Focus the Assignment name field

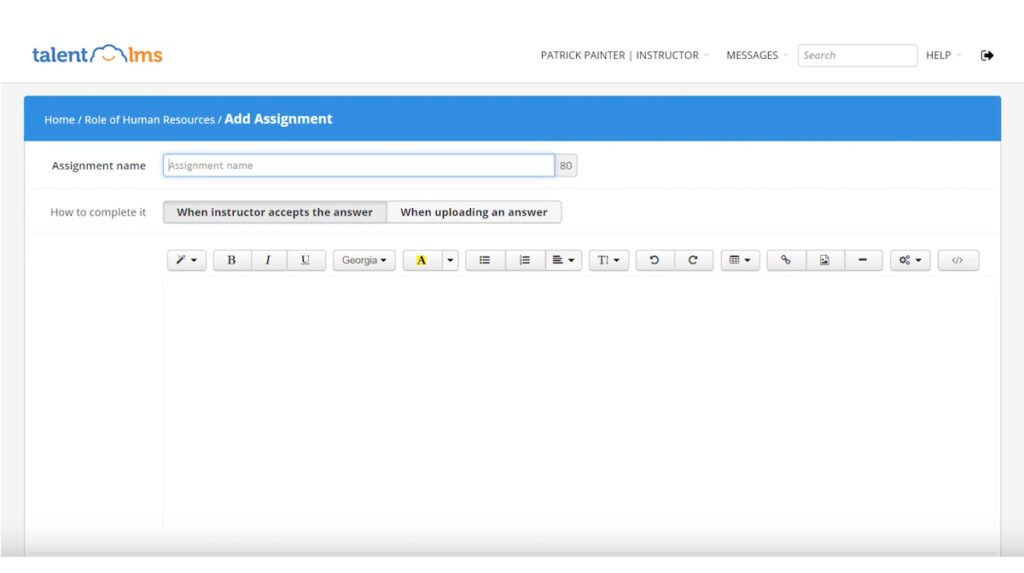pyautogui.click(x=359, y=165)
